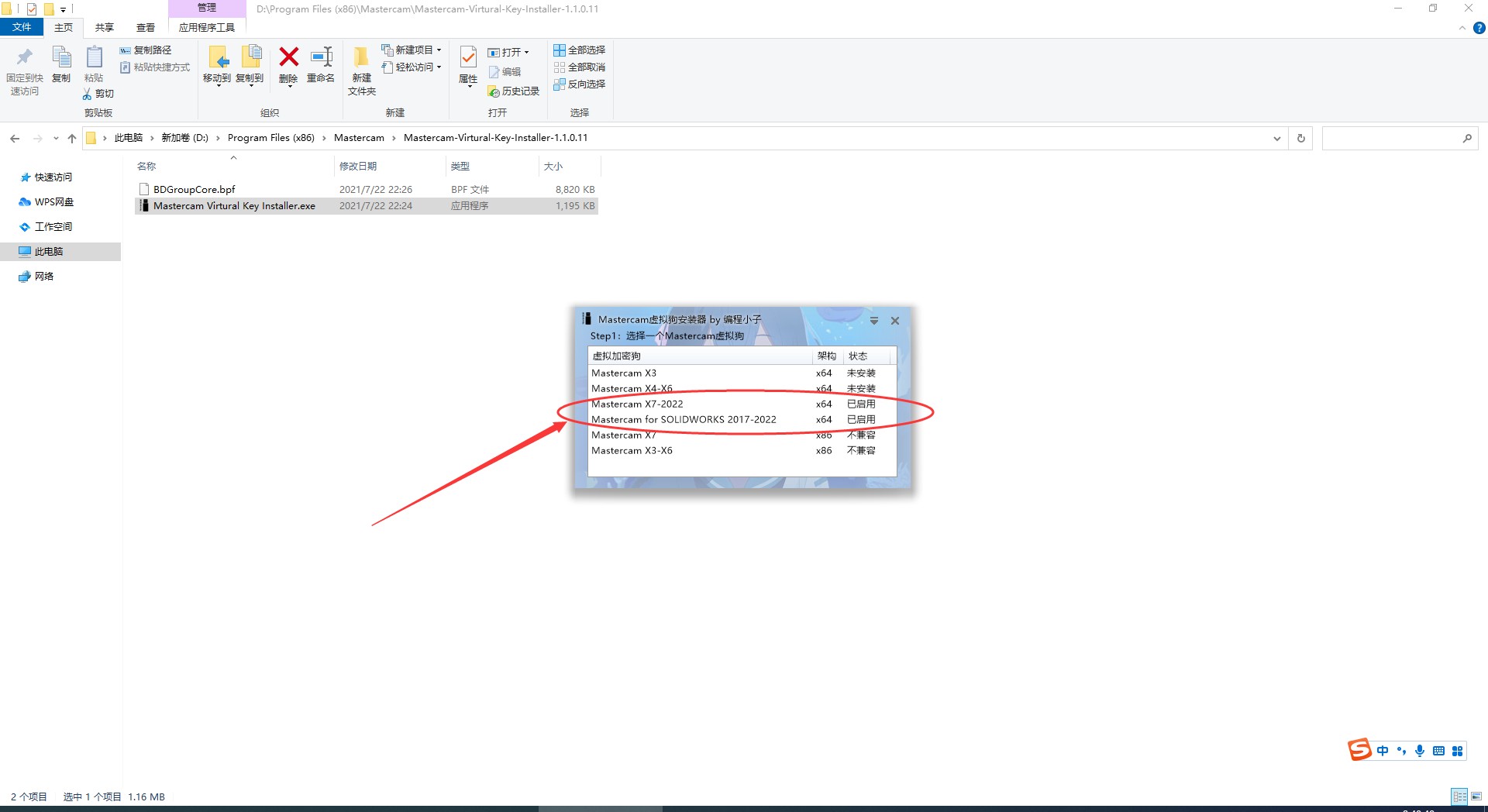Click Mastercam breadcrumb in address bar

(359, 138)
